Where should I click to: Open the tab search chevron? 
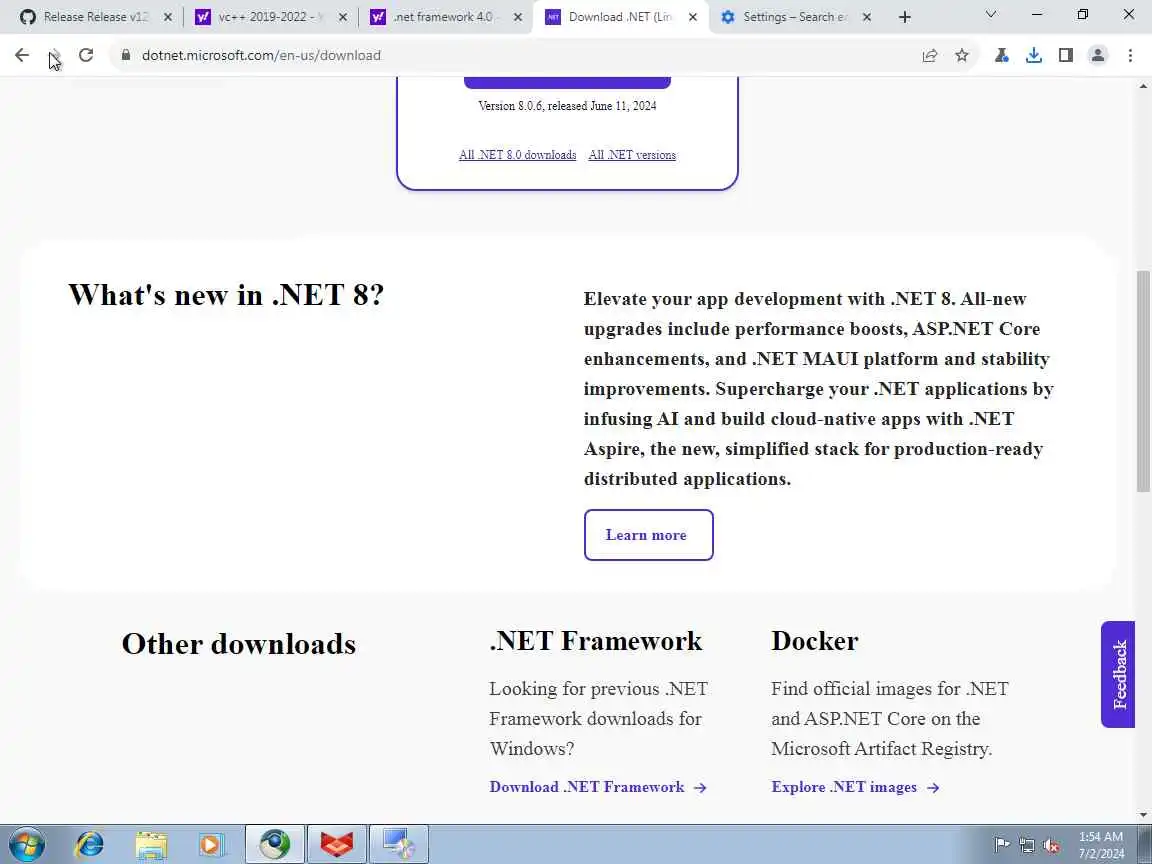coord(990,14)
